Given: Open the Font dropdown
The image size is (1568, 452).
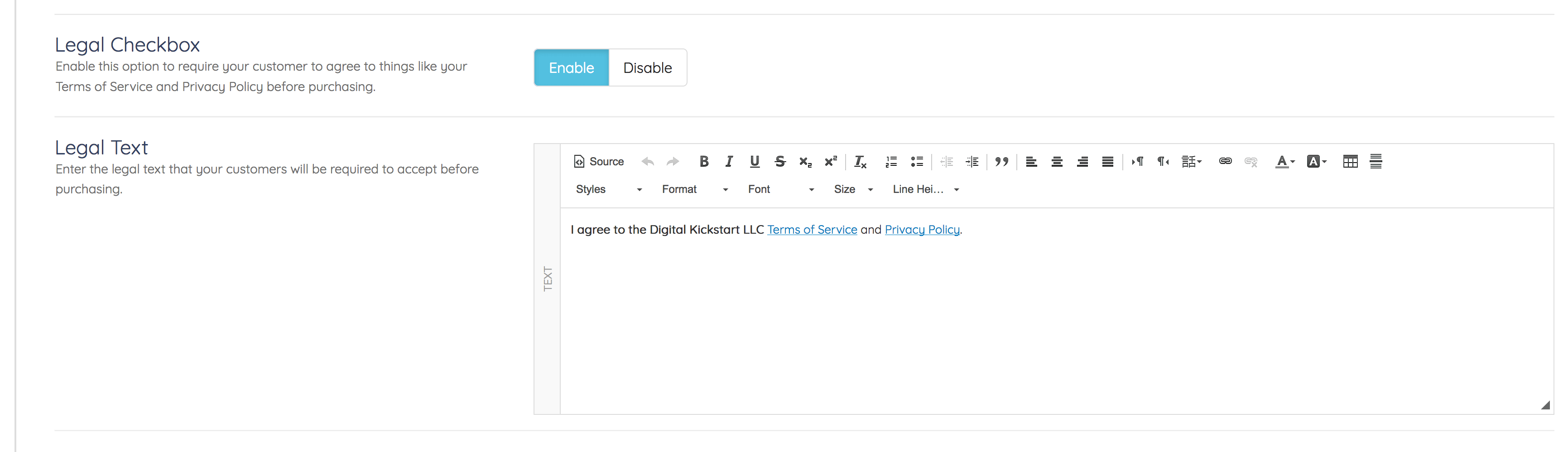Looking at the screenshot, I should coord(781,189).
